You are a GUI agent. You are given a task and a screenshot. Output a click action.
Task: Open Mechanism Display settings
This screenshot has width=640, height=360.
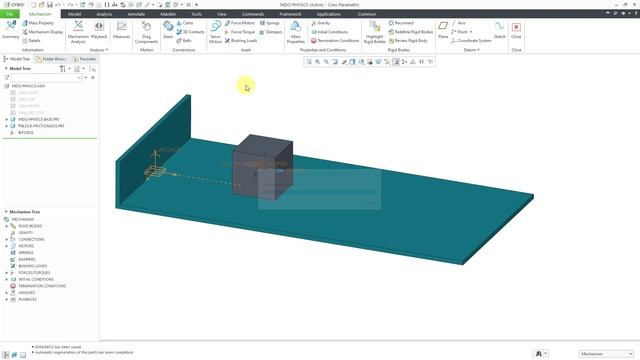[x=42, y=32]
